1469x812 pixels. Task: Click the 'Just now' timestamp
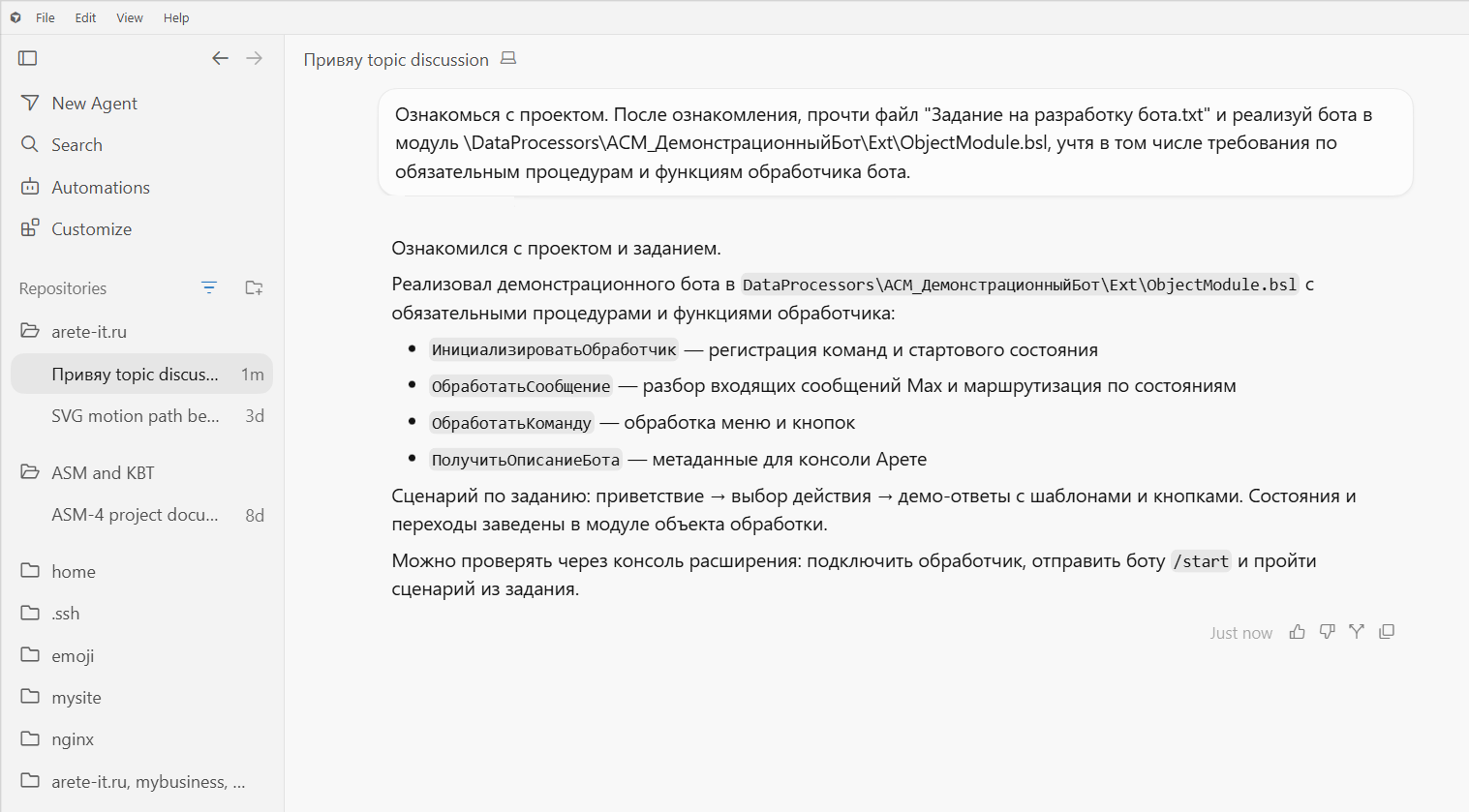click(x=1240, y=633)
